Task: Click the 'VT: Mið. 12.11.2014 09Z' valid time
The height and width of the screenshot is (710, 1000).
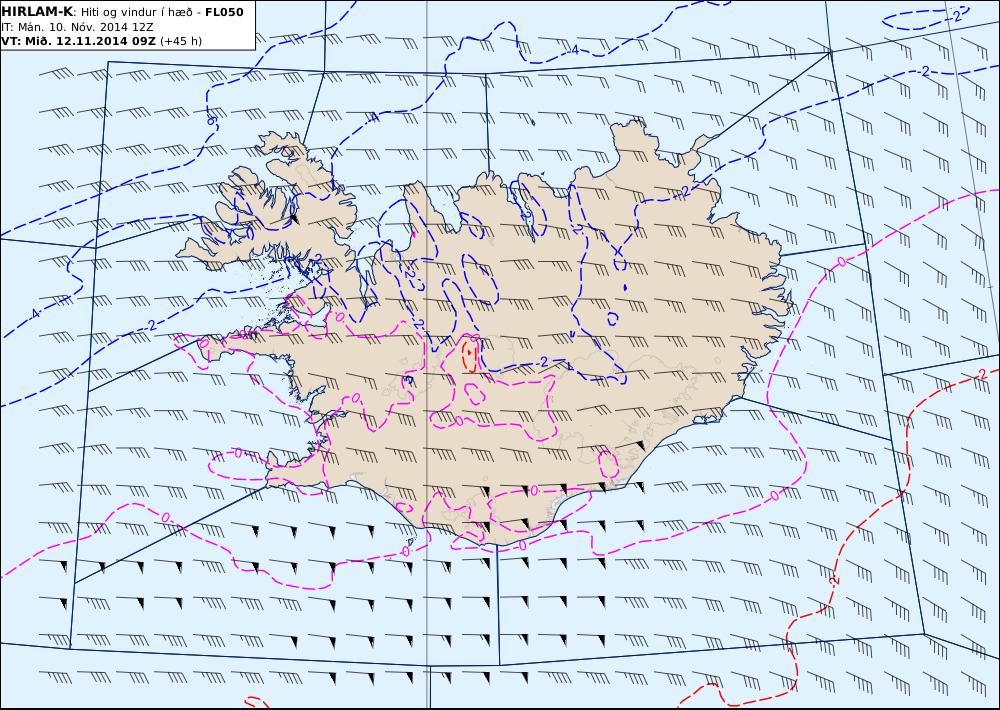Action: (x=79, y=41)
